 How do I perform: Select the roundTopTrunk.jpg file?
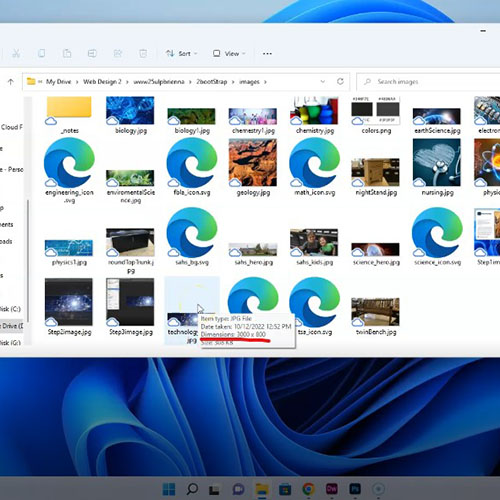click(130, 250)
